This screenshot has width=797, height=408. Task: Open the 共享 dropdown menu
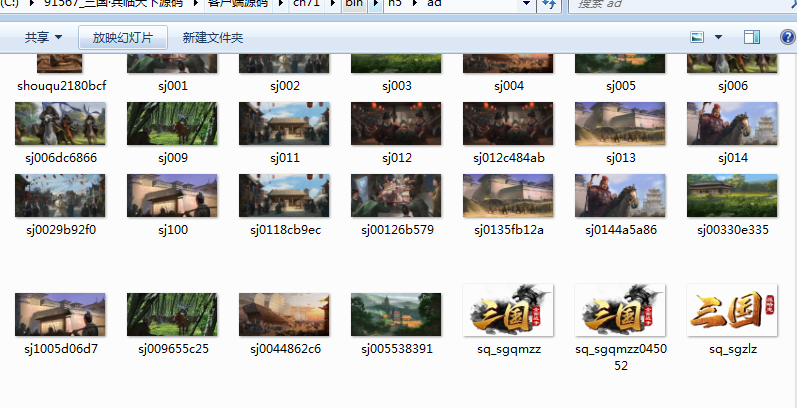(x=43, y=38)
